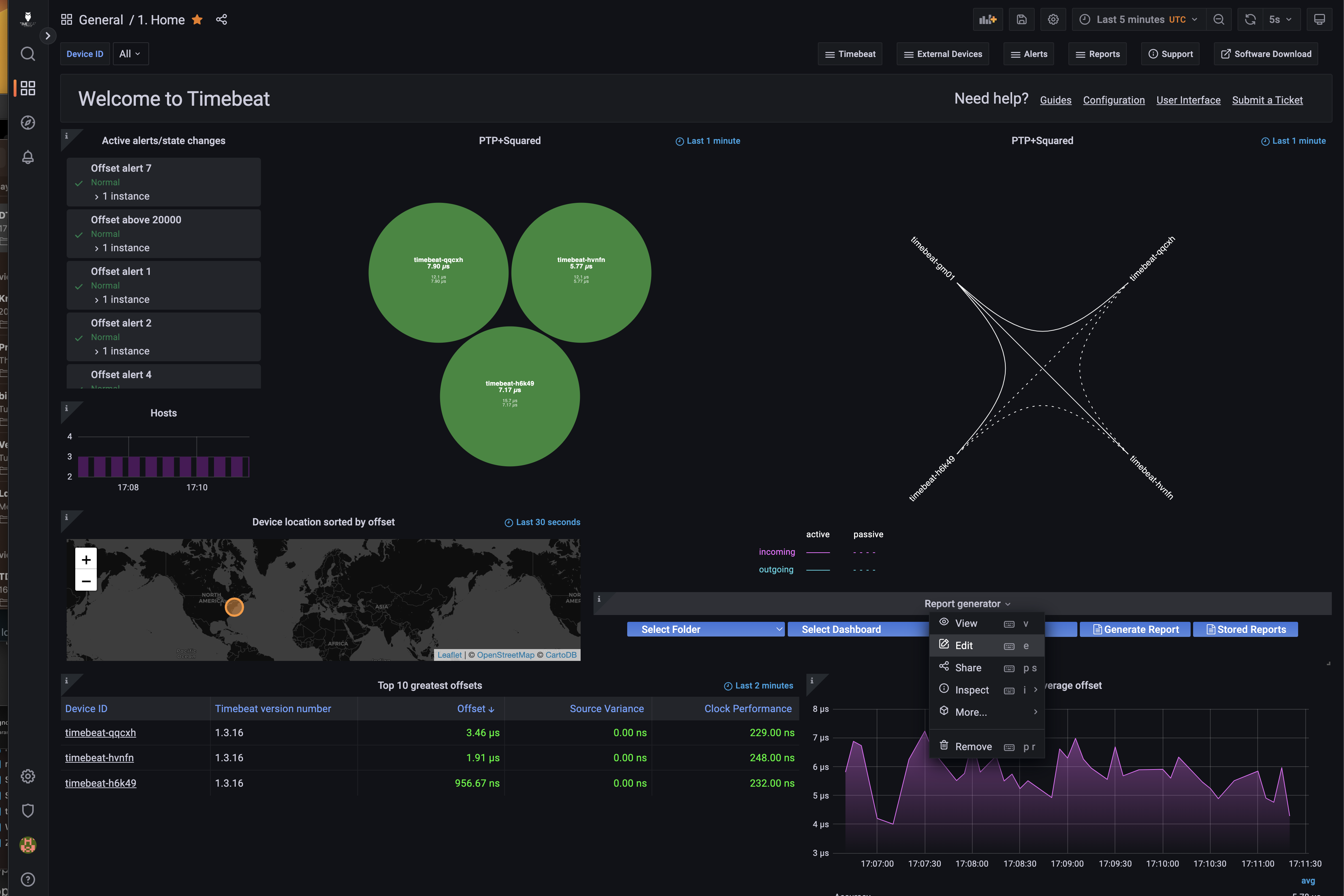Open dashboard settings gear icon
Viewport: 1344px width, 896px height.
click(x=1053, y=19)
